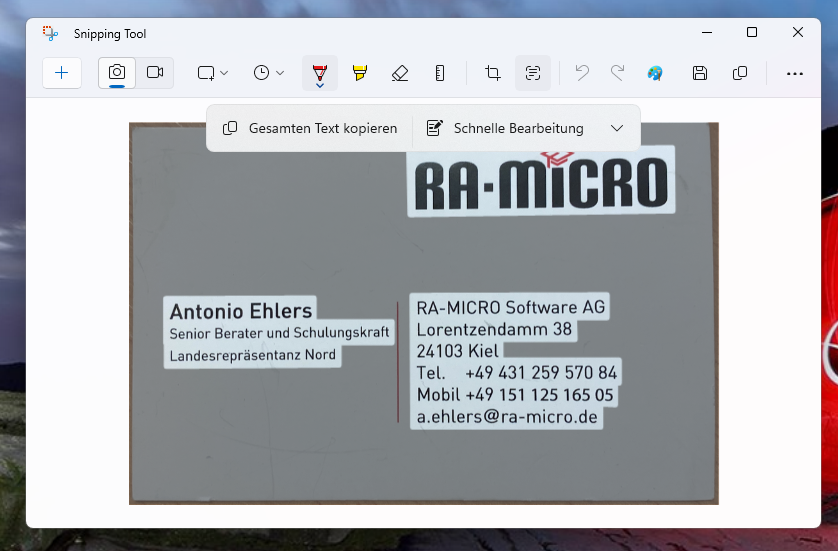Expand chevron next to Schnelle Bearbeitung
838x551 pixels.
point(617,128)
